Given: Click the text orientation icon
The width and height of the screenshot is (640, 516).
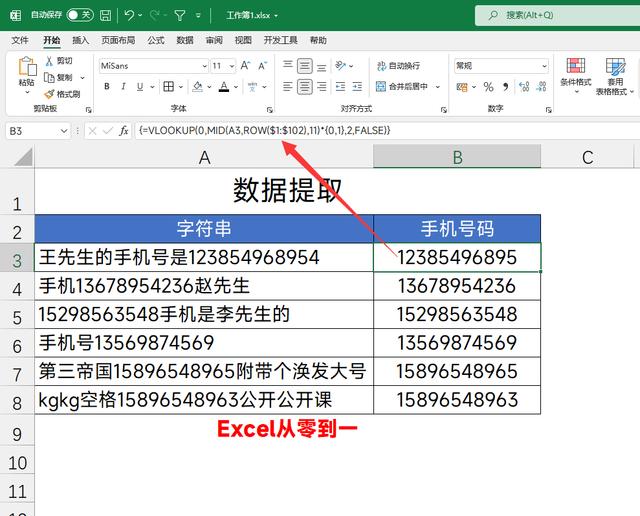Looking at the screenshot, I should pos(340,65).
